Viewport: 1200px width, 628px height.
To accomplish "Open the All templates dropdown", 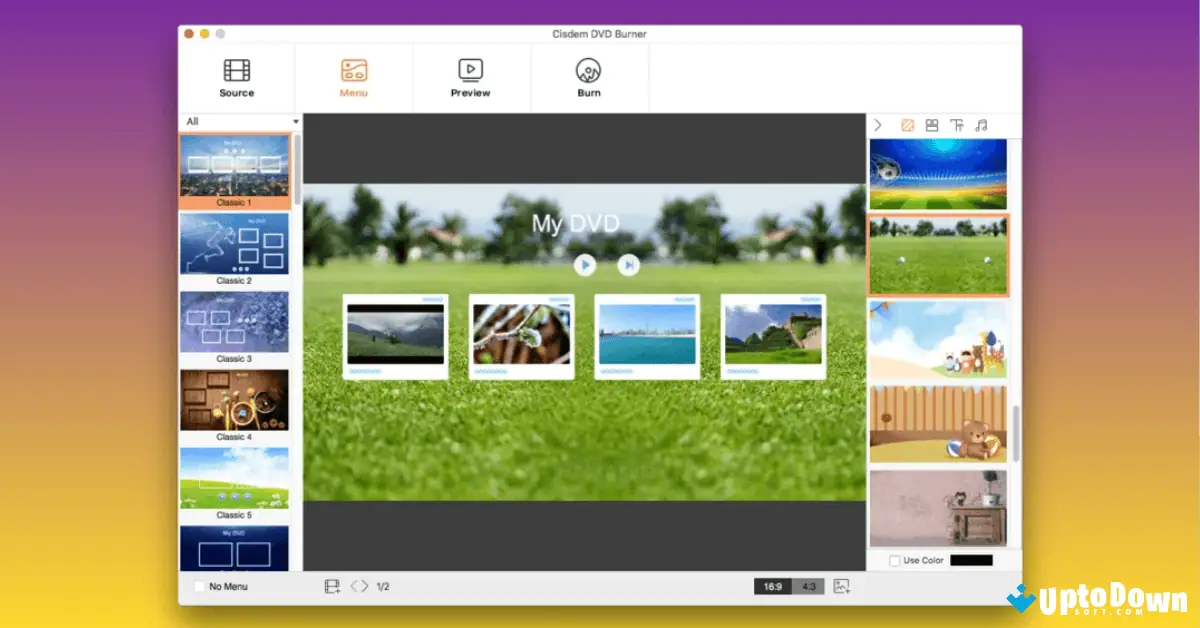I will click(241, 122).
